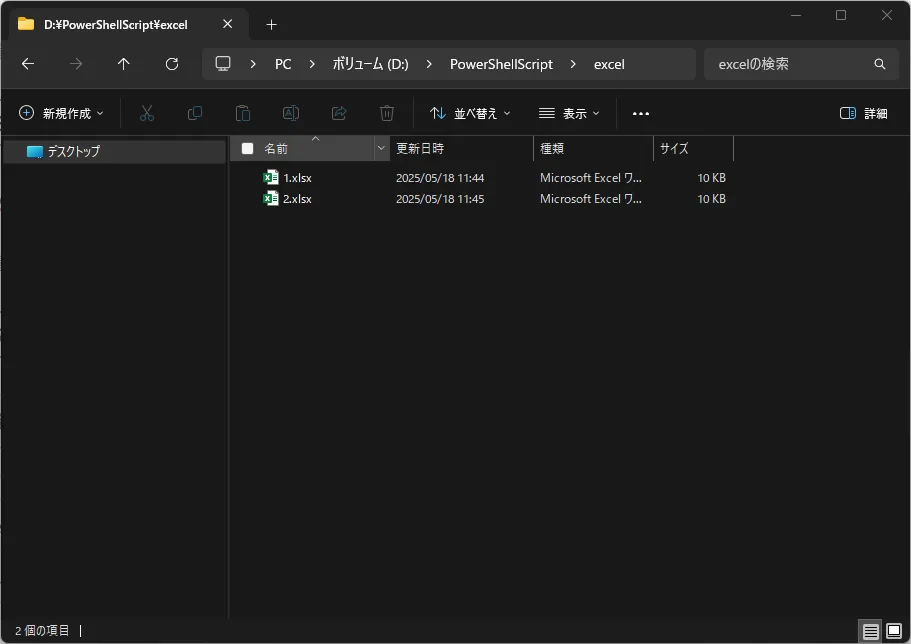Click date 2025/05/18 11:45
911x644 pixels.
tap(440, 199)
